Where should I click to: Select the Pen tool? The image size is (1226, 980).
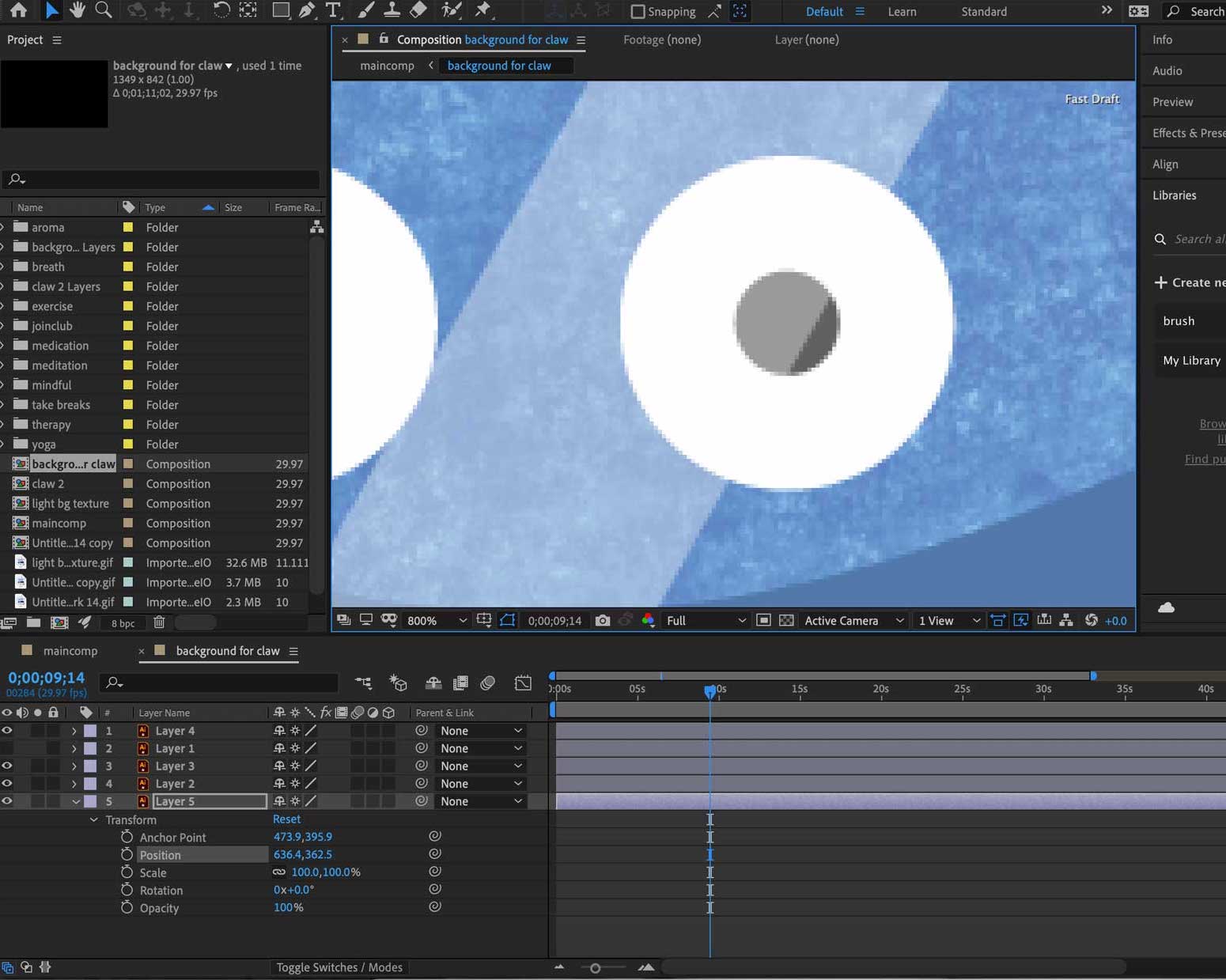pos(306,10)
